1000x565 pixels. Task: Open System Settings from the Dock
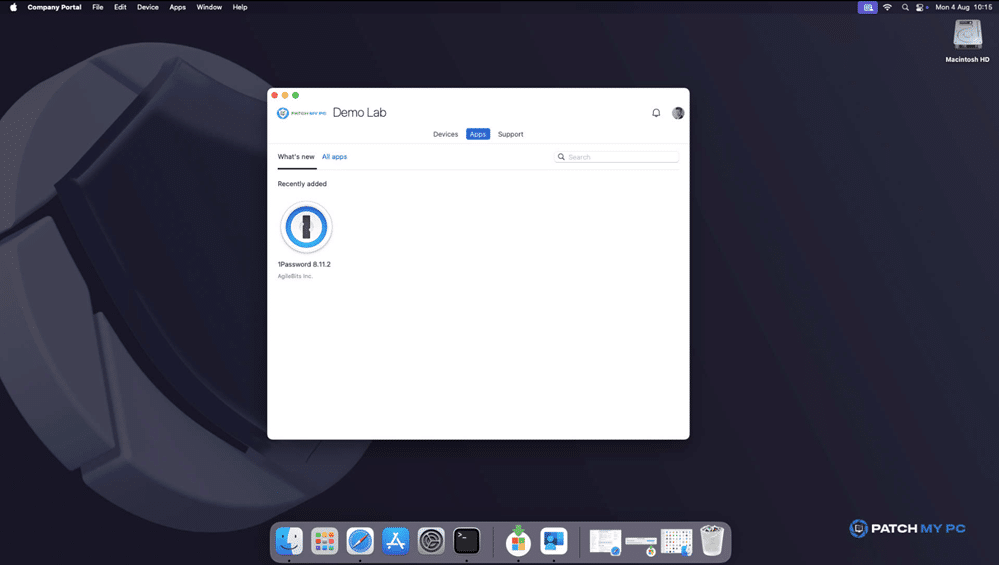(x=431, y=541)
